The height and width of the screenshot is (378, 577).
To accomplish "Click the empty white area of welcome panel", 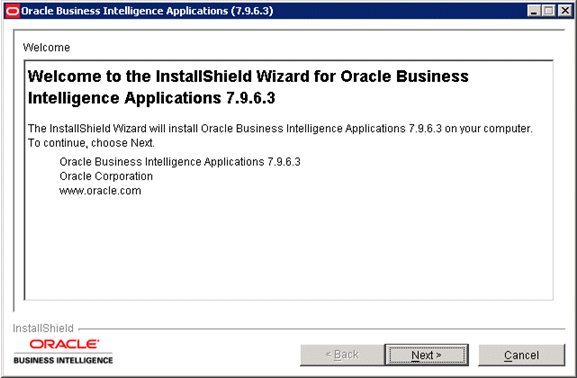I will (x=288, y=250).
